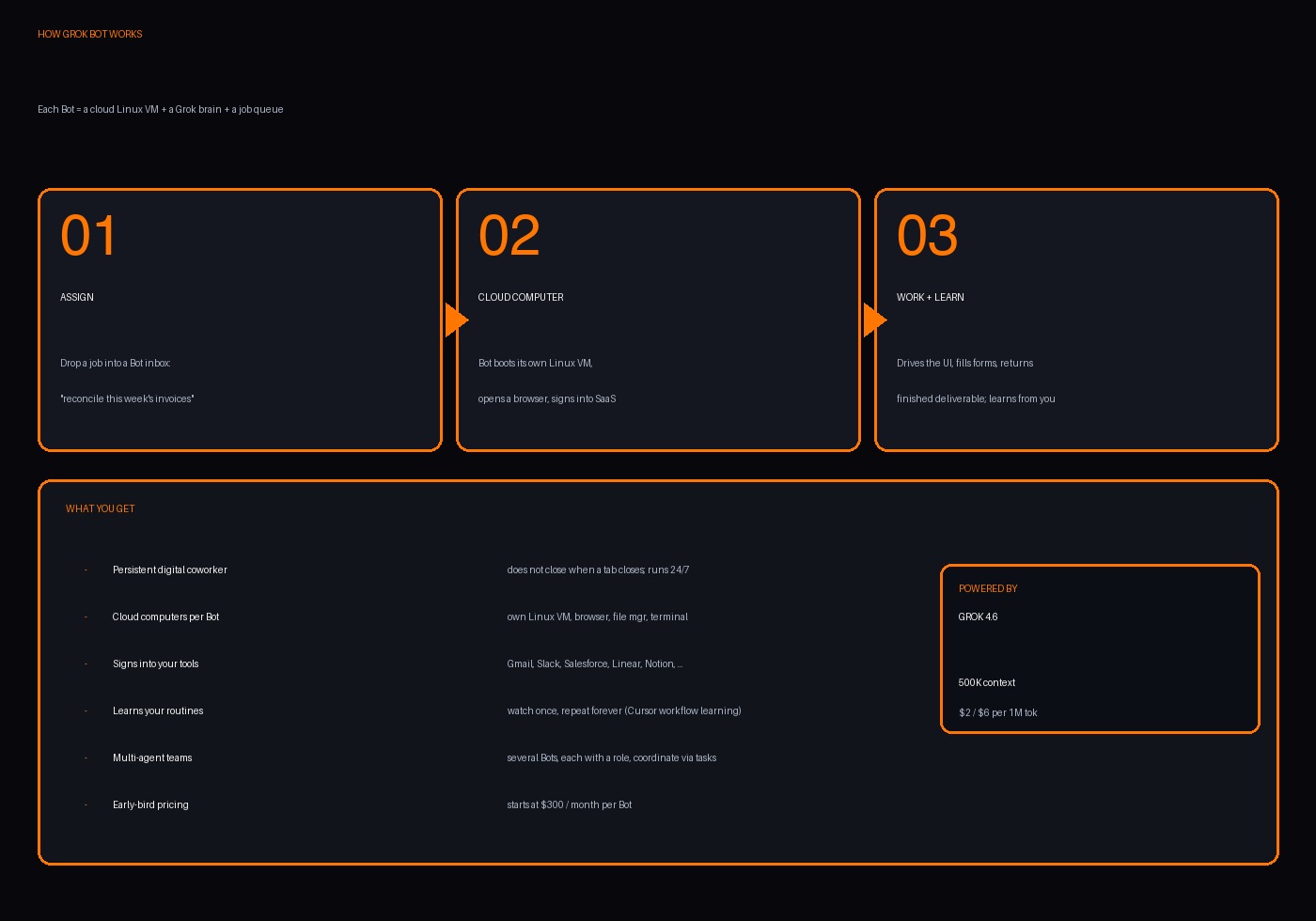Click 'own Linux VM, browser, file mgr, terminal' description
Screen dimensions: 1316x921
coord(598,617)
